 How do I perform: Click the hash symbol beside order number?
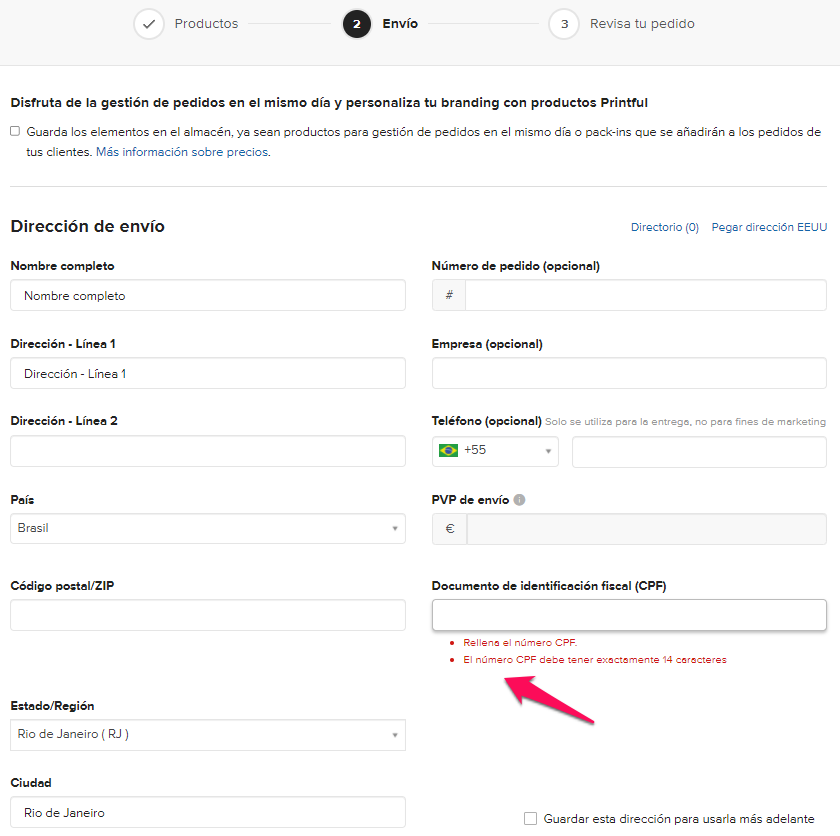[x=449, y=295]
